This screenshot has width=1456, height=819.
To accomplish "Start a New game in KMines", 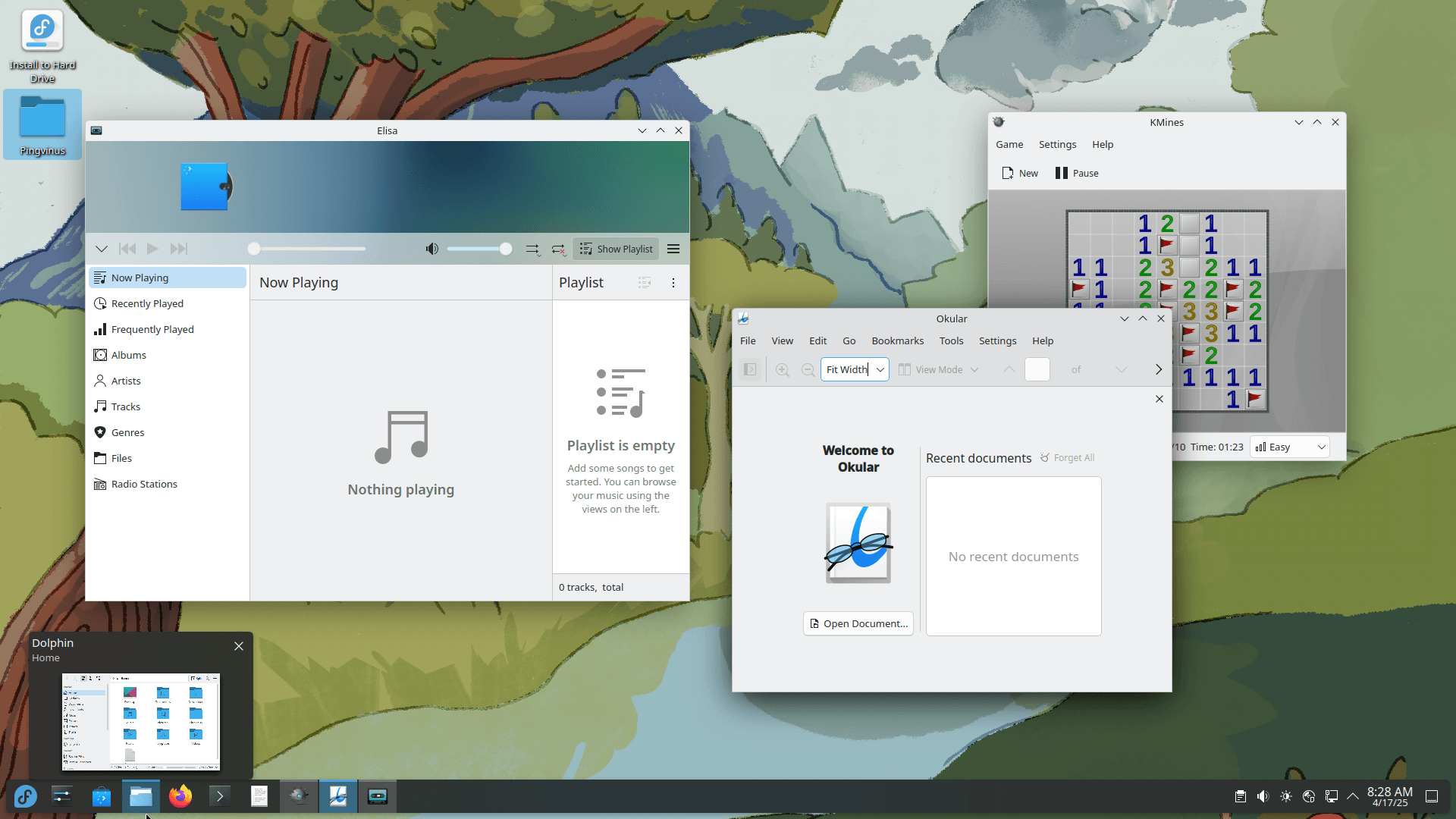I will click(1020, 173).
